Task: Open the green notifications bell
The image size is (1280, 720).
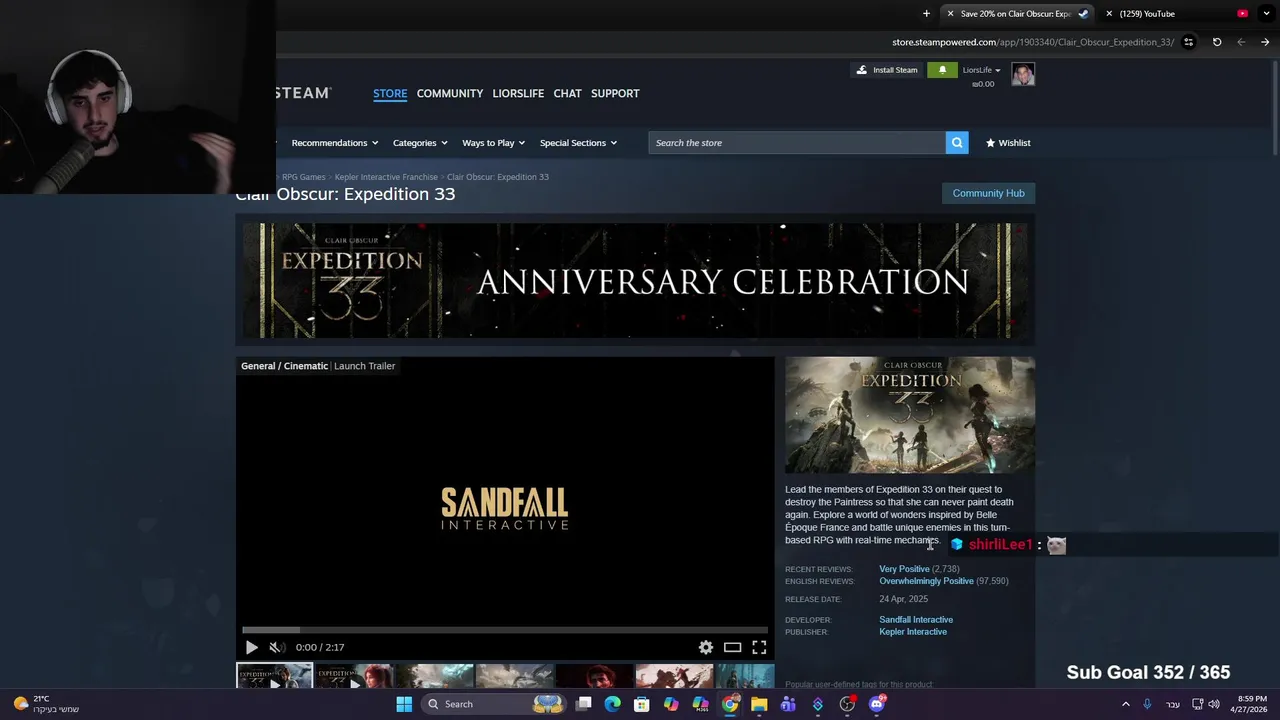Action: coord(942,70)
